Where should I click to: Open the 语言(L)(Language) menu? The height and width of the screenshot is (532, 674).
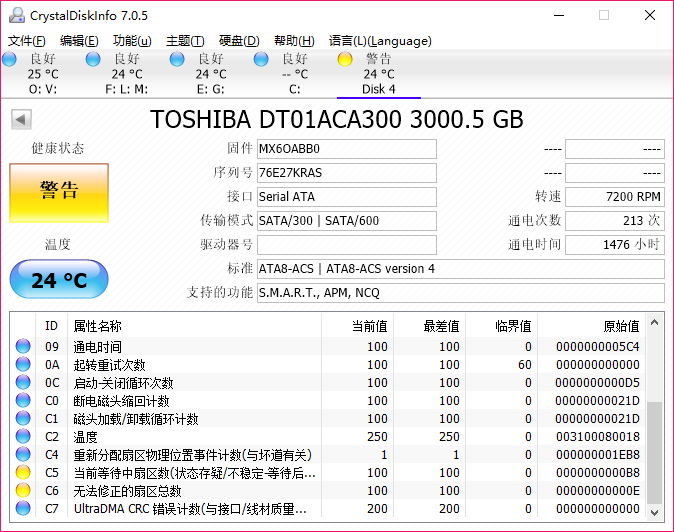(380, 41)
